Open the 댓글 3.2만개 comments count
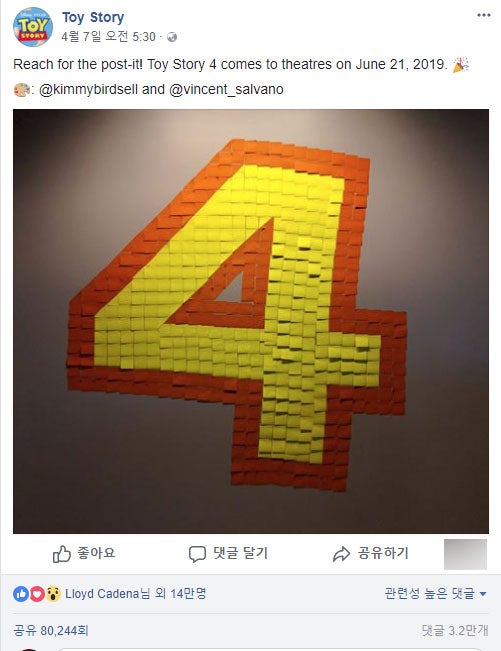 455,631
